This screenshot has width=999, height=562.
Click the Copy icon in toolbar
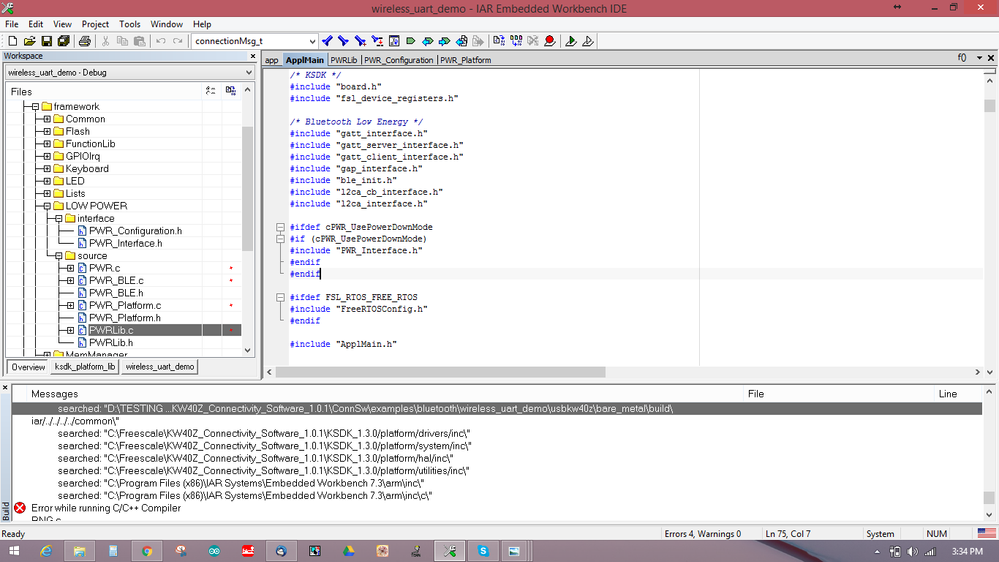[122, 41]
